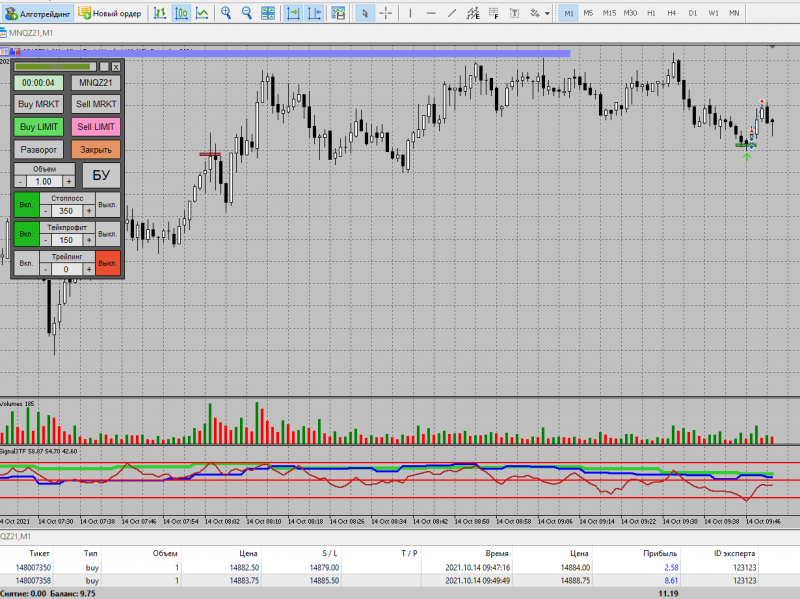800x599 pixels.
Task: Select the horizontal line drawing tool
Action: (x=431, y=13)
